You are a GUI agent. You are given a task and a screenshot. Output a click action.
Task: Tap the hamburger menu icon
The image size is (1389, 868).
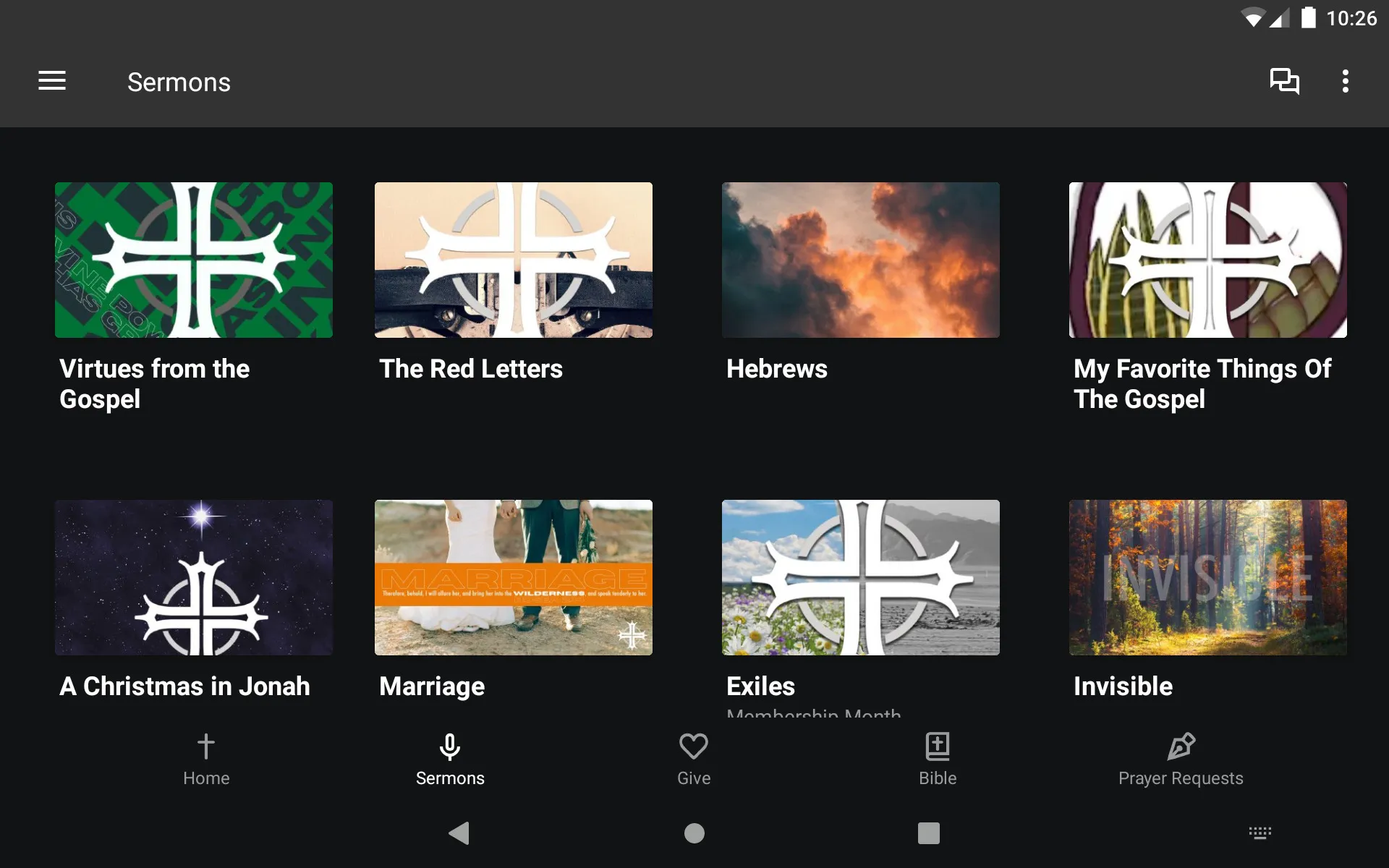point(52,82)
